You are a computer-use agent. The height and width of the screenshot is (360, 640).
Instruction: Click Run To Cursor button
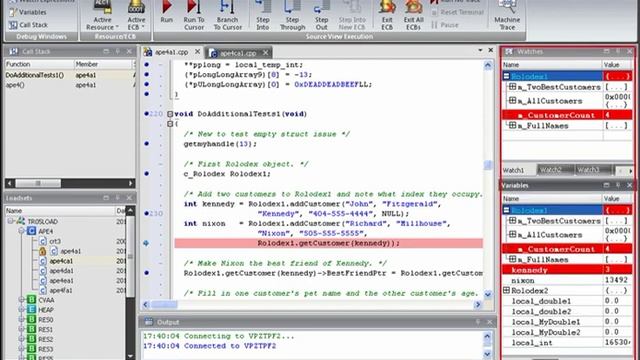[193, 16]
